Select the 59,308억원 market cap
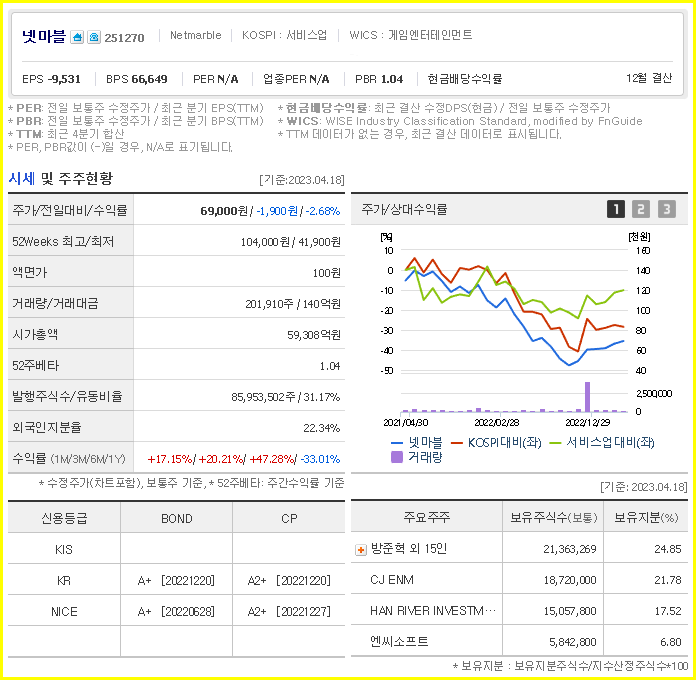 (314, 335)
